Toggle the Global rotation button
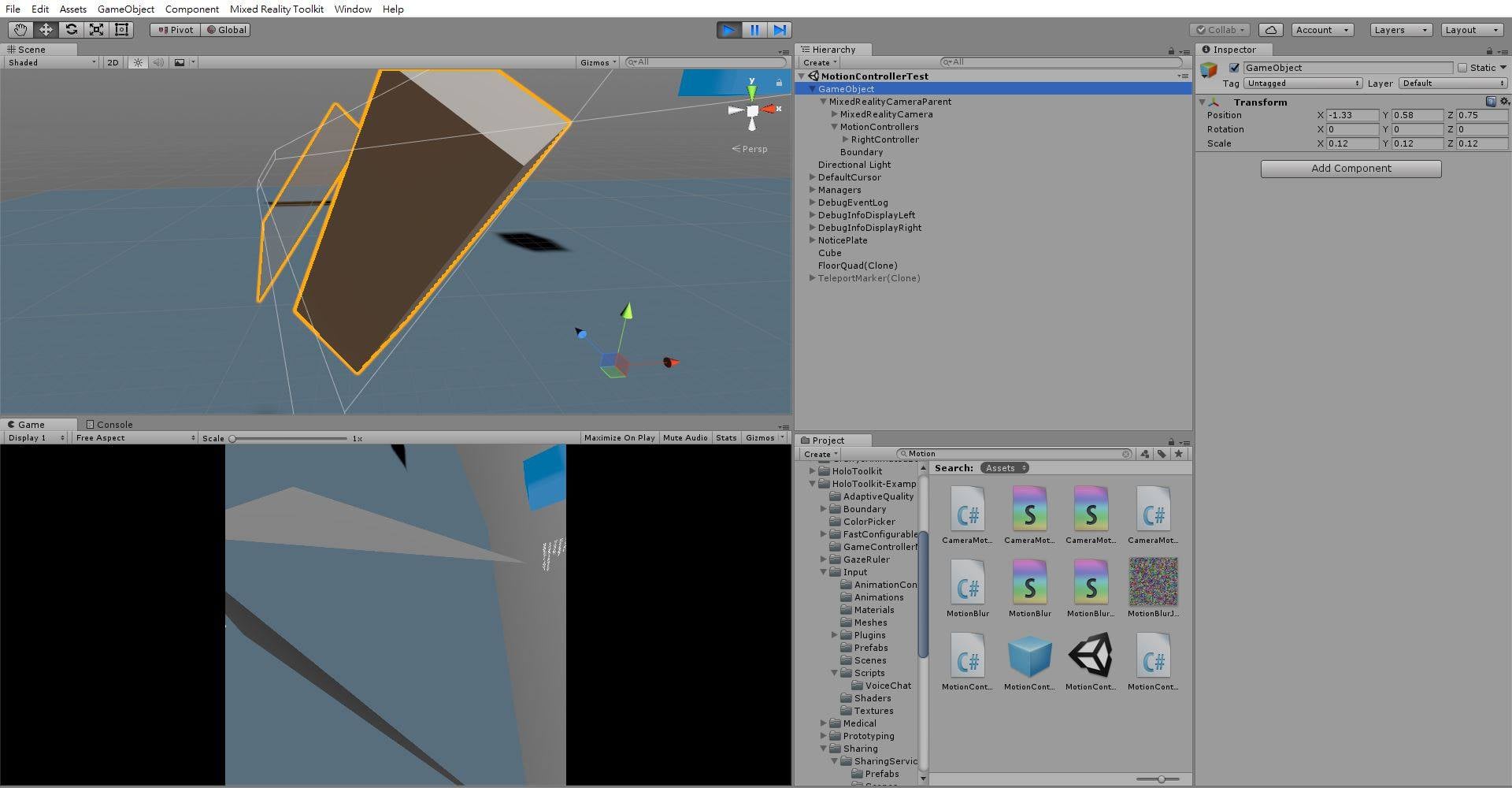 pos(226,30)
